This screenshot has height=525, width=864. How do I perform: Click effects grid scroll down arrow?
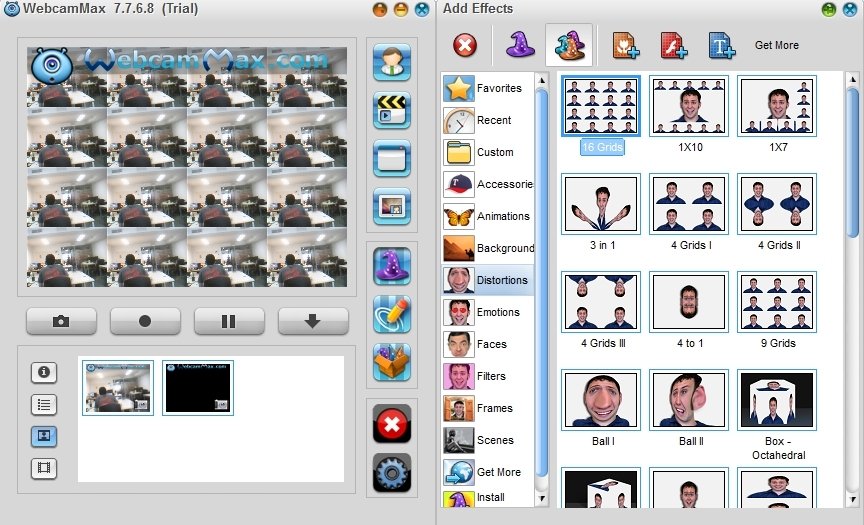[852, 499]
